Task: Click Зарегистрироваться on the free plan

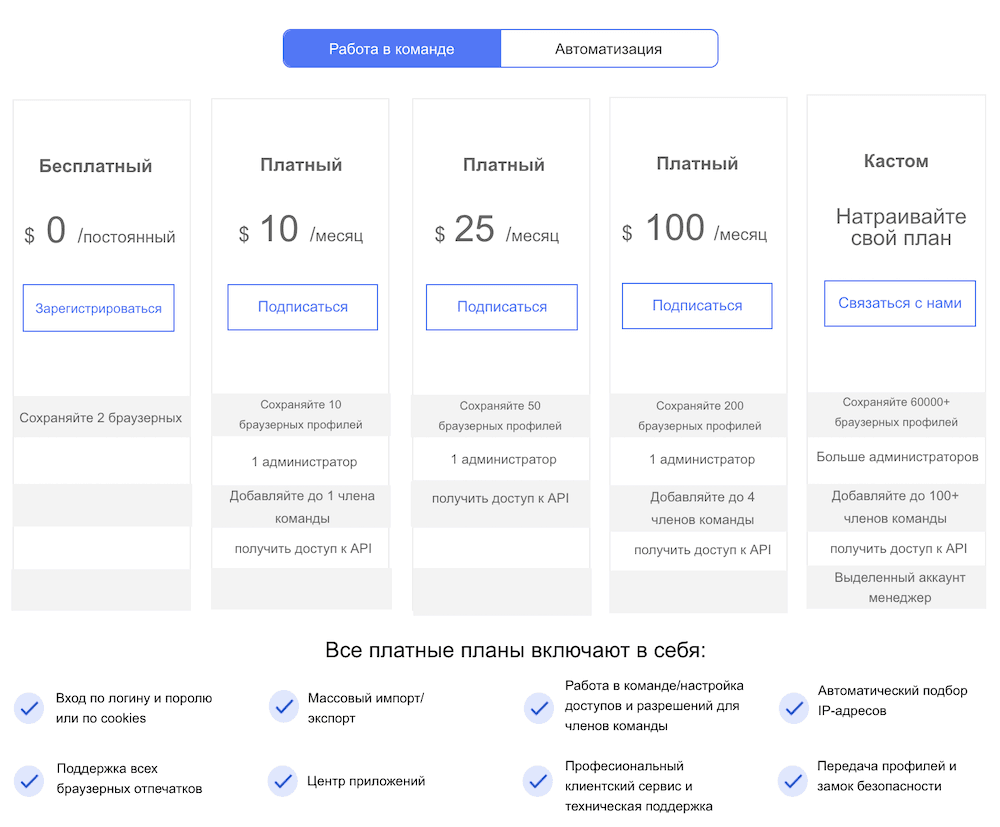Action: pos(98,308)
